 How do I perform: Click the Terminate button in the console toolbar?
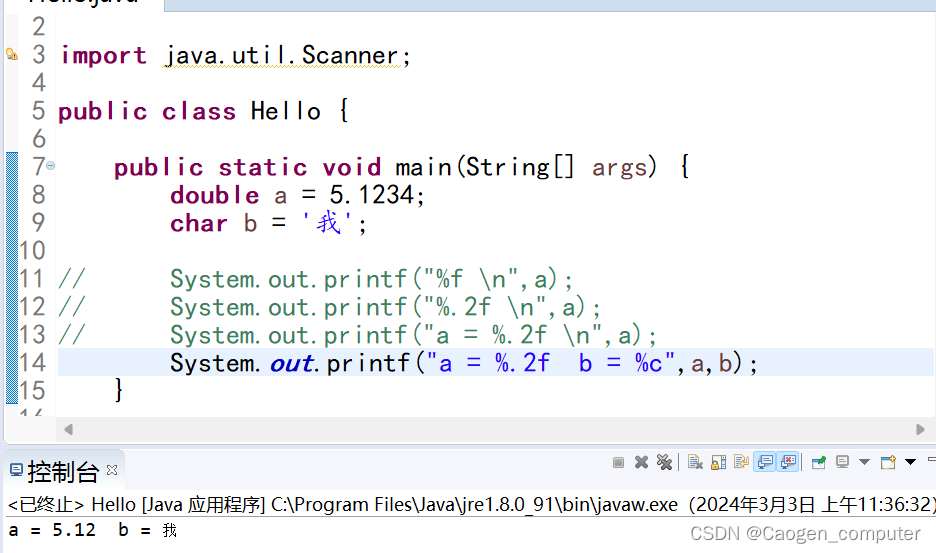(618, 462)
